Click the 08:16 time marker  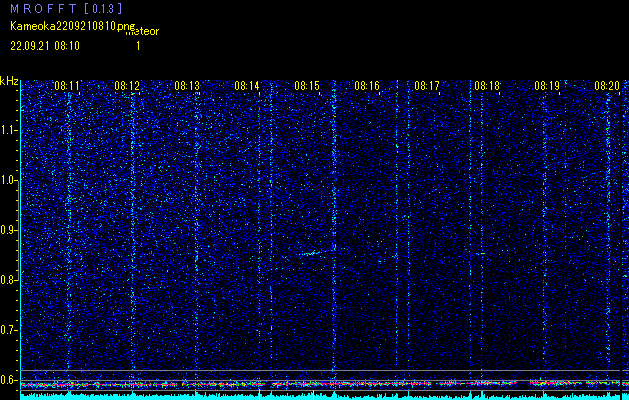click(367, 86)
